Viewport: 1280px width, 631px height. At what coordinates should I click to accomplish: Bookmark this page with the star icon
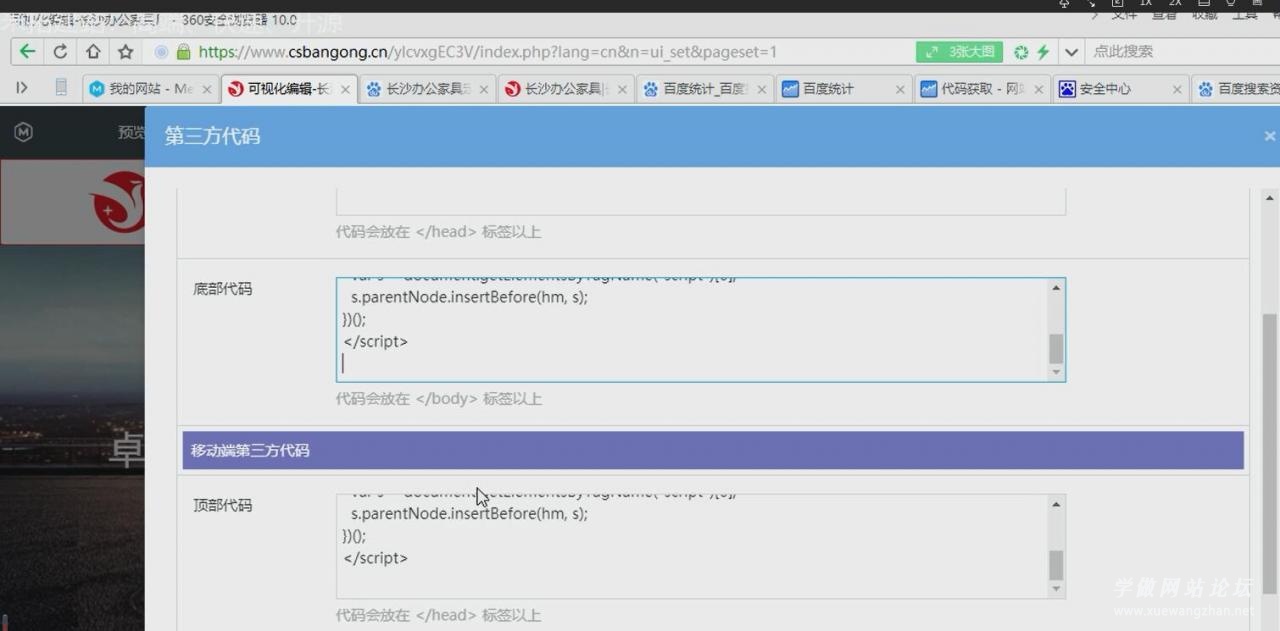126,52
